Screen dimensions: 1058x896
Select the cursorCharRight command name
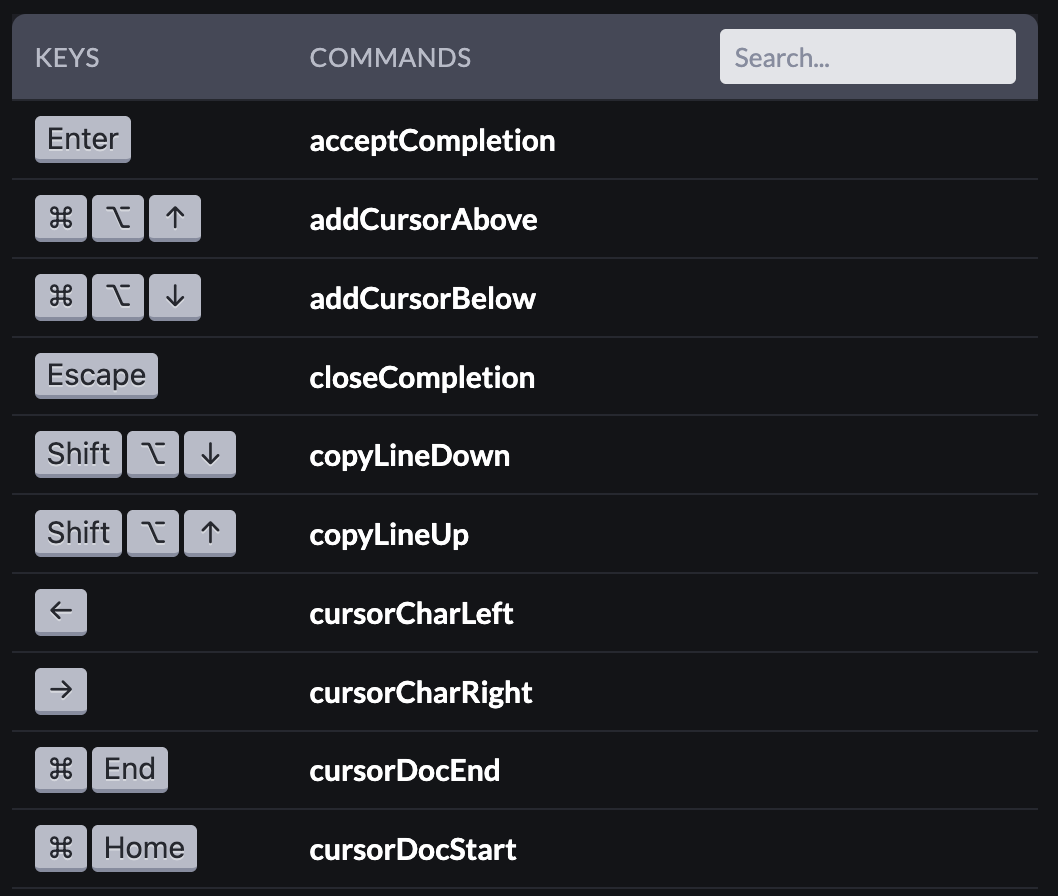click(421, 692)
